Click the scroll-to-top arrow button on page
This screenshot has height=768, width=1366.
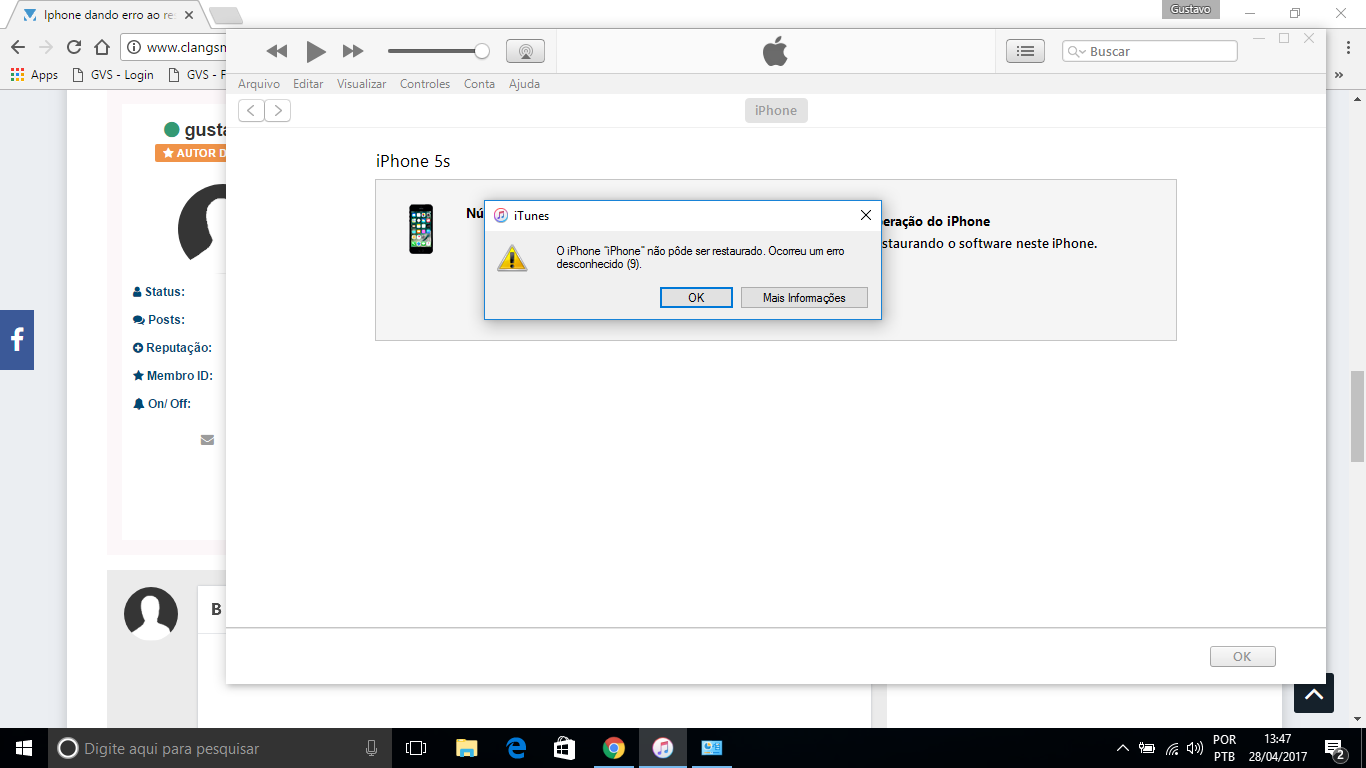click(1314, 693)
